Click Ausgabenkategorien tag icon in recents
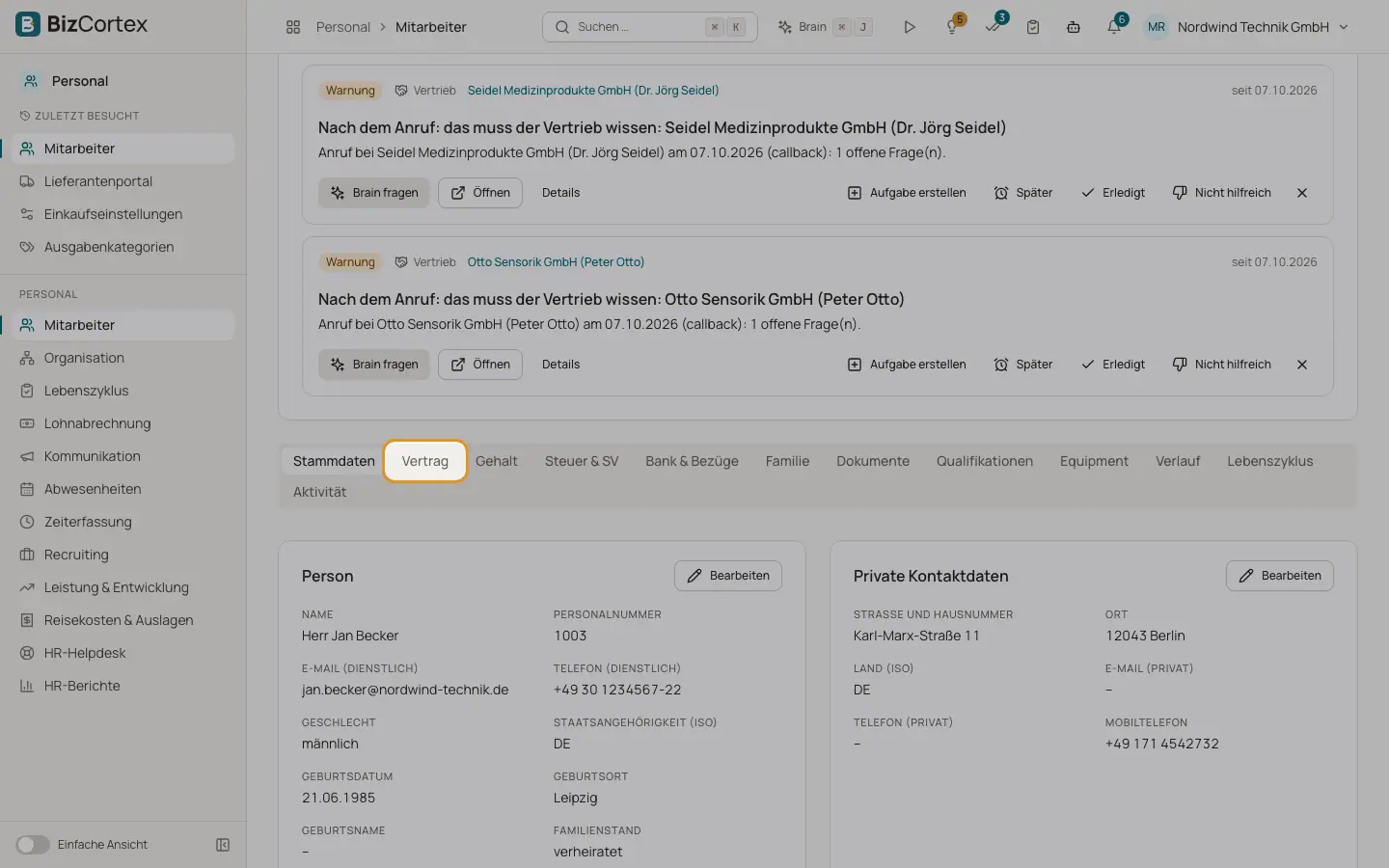 tap(27, 247)
